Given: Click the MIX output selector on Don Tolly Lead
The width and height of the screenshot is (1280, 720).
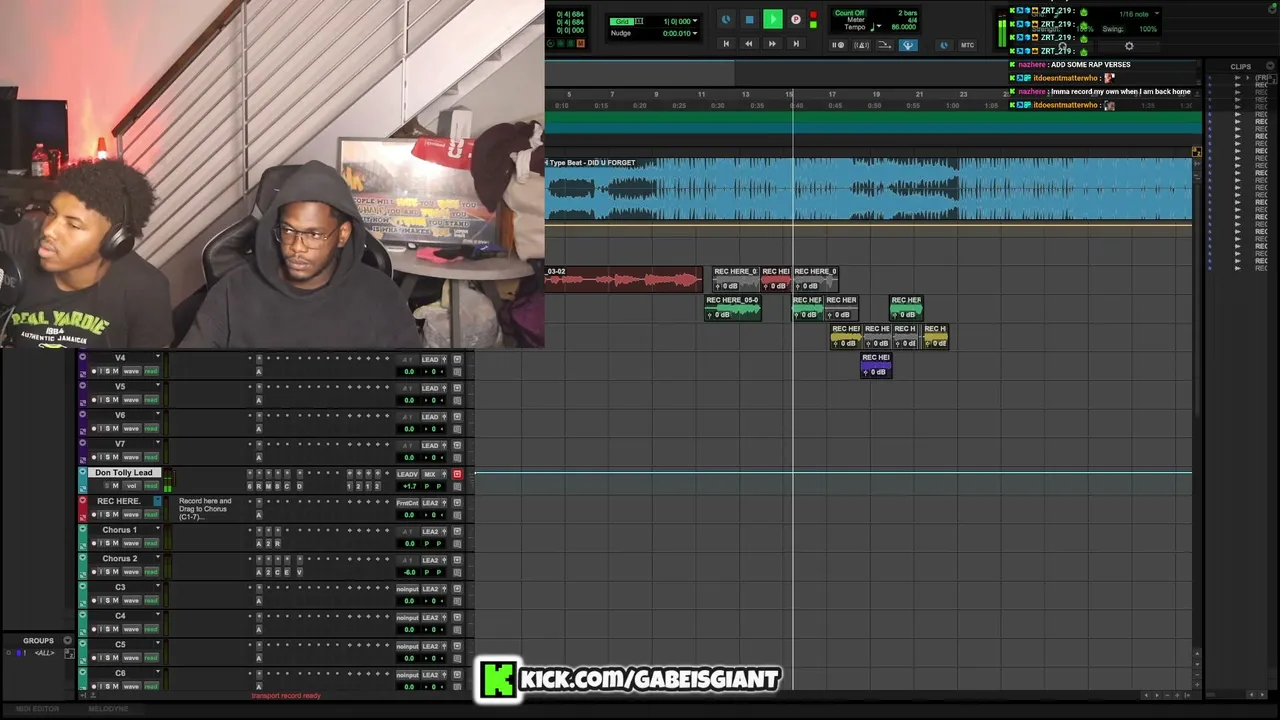Looking at the screenshot, I should [430, 474].
